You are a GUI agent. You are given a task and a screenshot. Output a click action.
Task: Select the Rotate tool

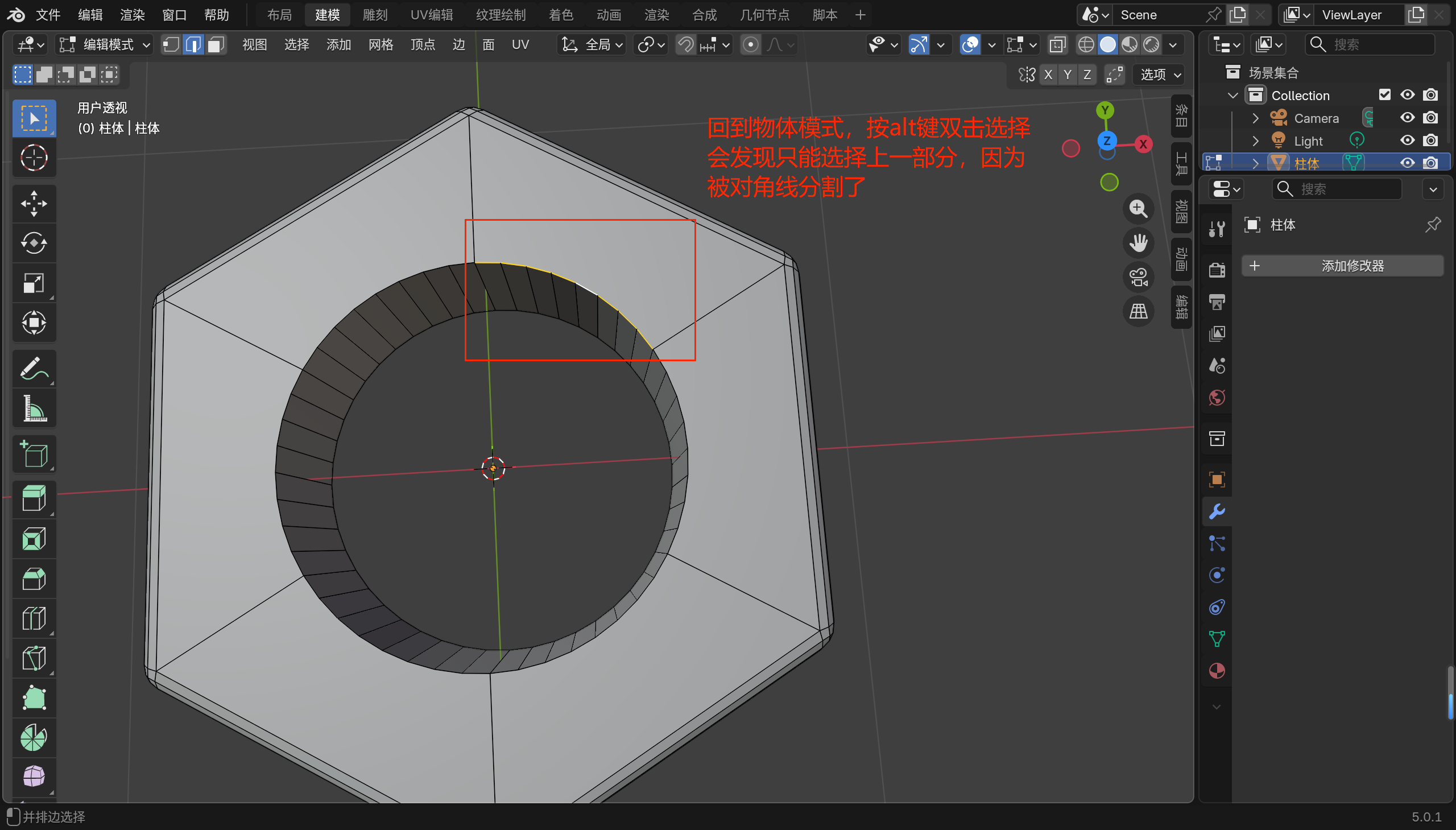pos(34,243)
